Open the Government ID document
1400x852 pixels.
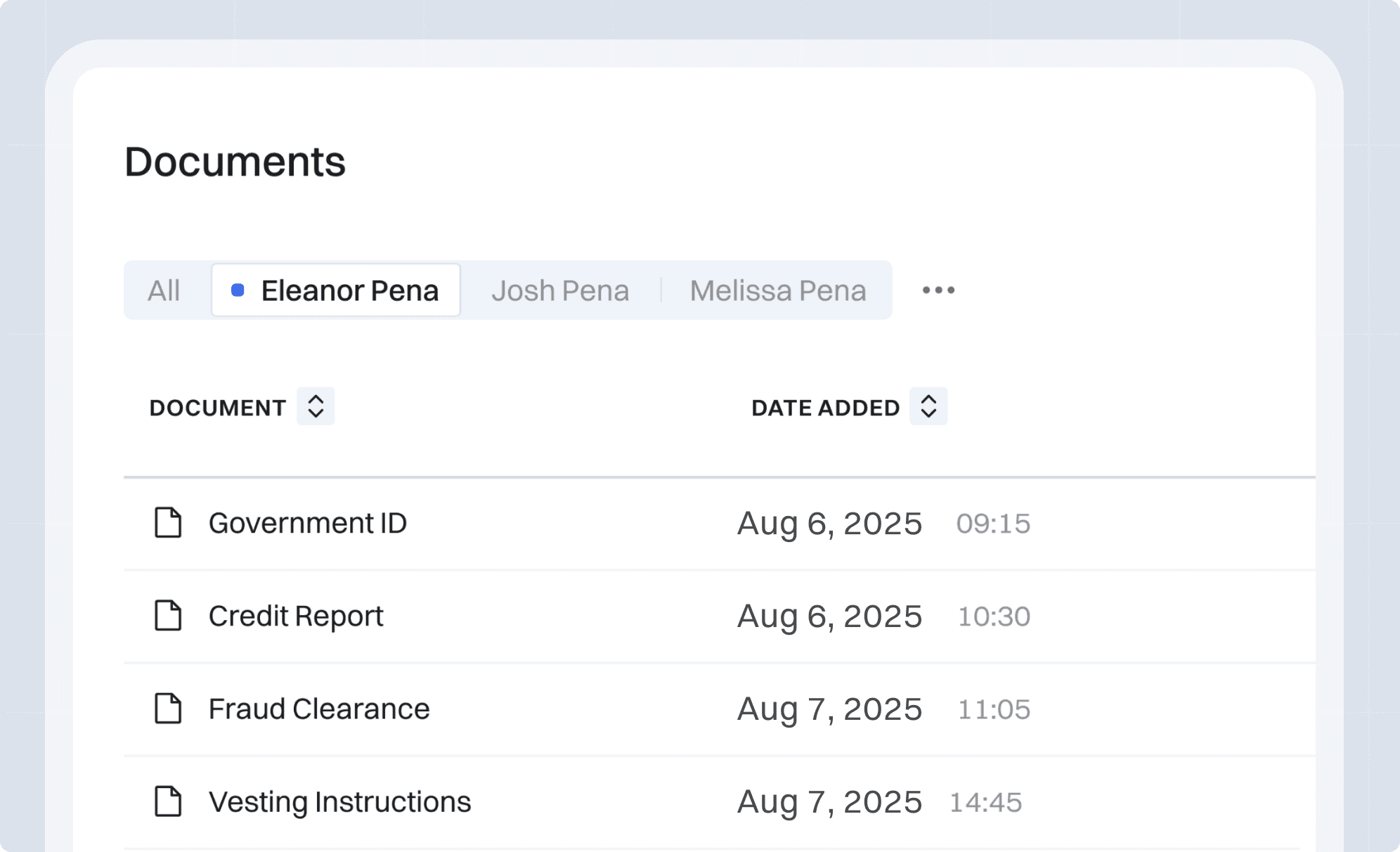point(309,523)
